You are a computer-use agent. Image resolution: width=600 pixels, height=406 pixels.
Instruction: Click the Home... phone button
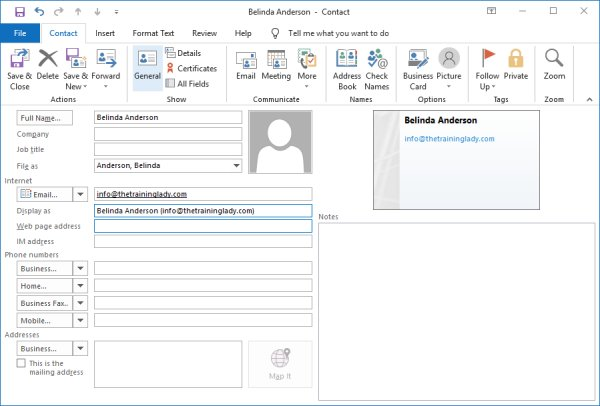pos(44,286)
